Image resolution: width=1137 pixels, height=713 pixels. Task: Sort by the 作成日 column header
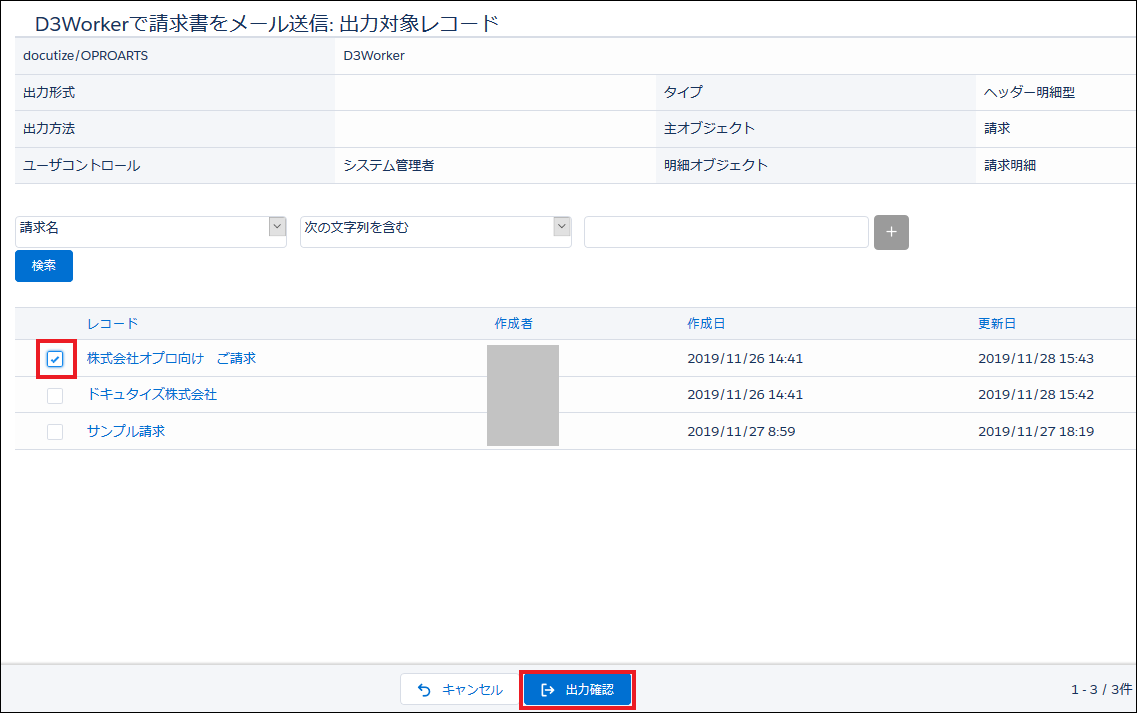pyautogui.click(x=706, y=323)
